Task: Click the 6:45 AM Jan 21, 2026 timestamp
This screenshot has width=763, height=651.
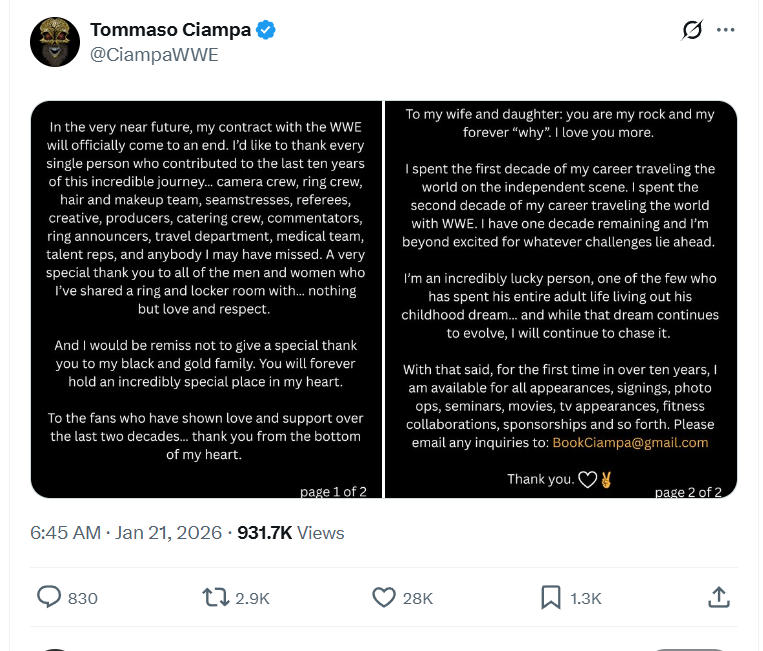Action: tap(126, 533)
